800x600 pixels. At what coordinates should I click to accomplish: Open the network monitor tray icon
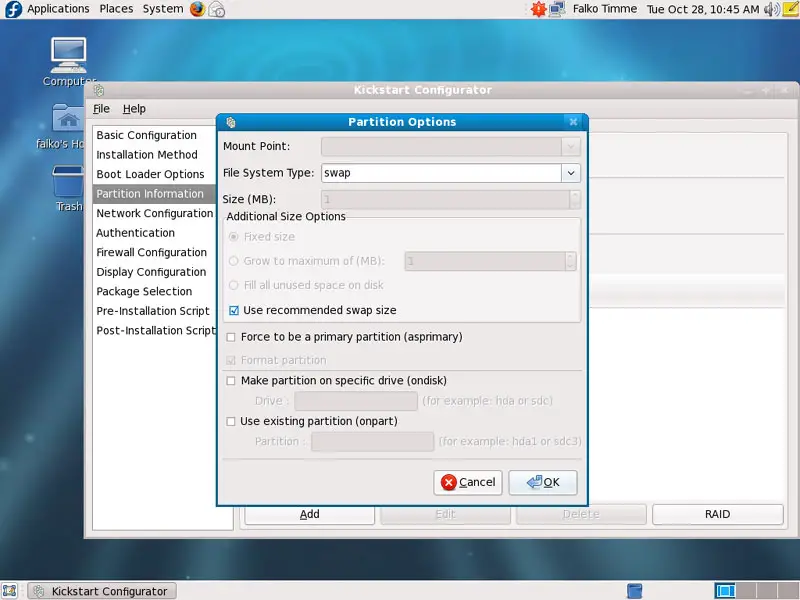tap(557, 9)
